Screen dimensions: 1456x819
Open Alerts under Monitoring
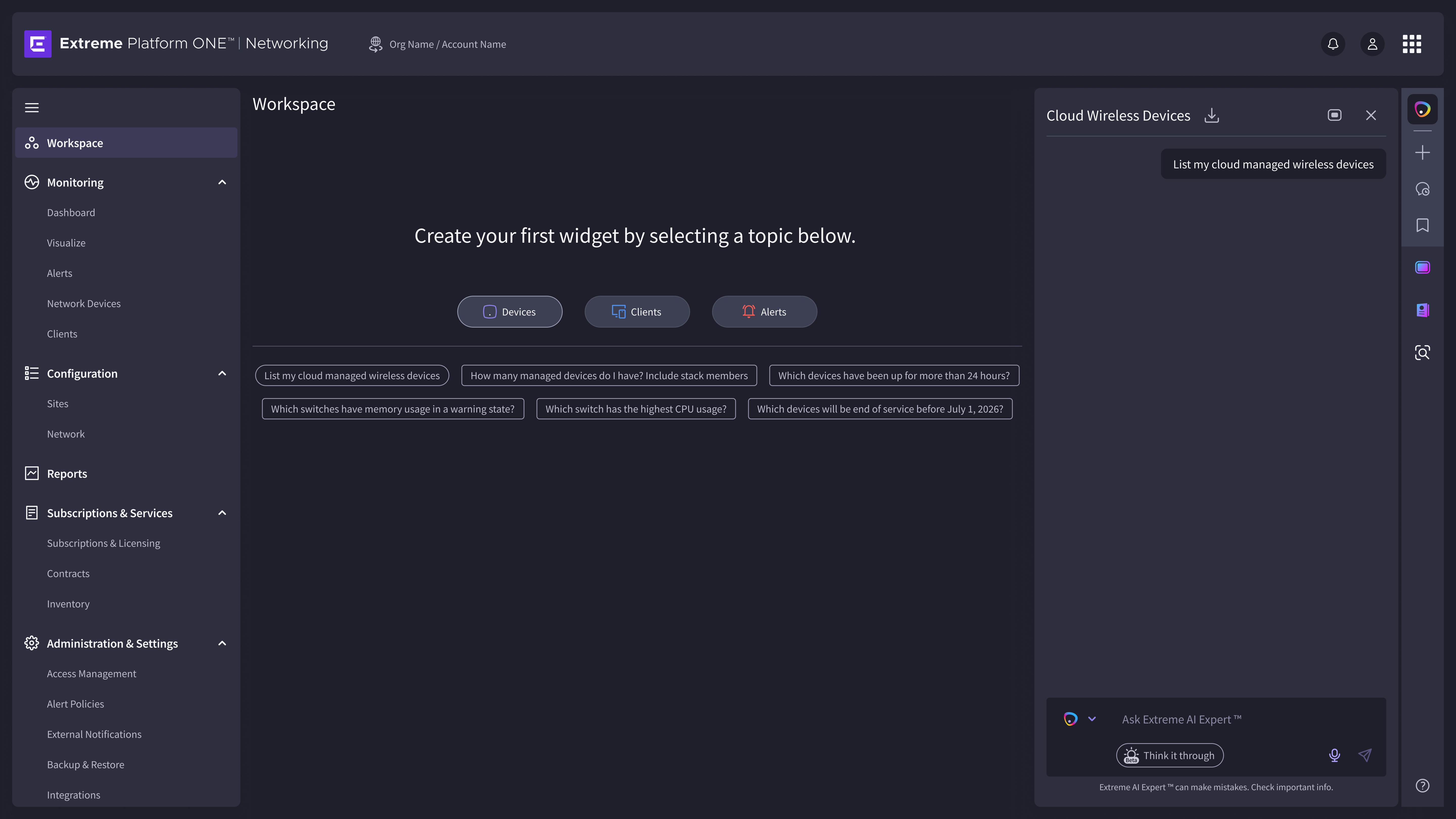59,273
